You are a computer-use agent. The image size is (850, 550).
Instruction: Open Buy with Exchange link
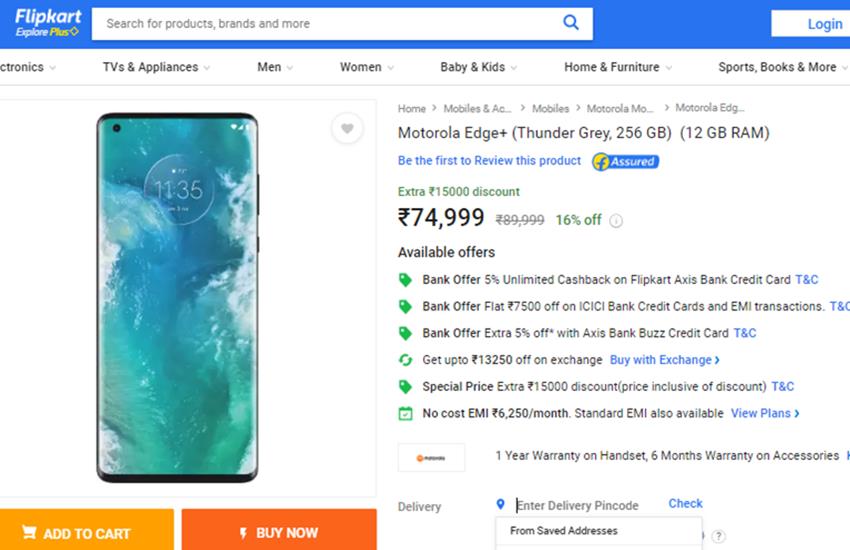664,360
